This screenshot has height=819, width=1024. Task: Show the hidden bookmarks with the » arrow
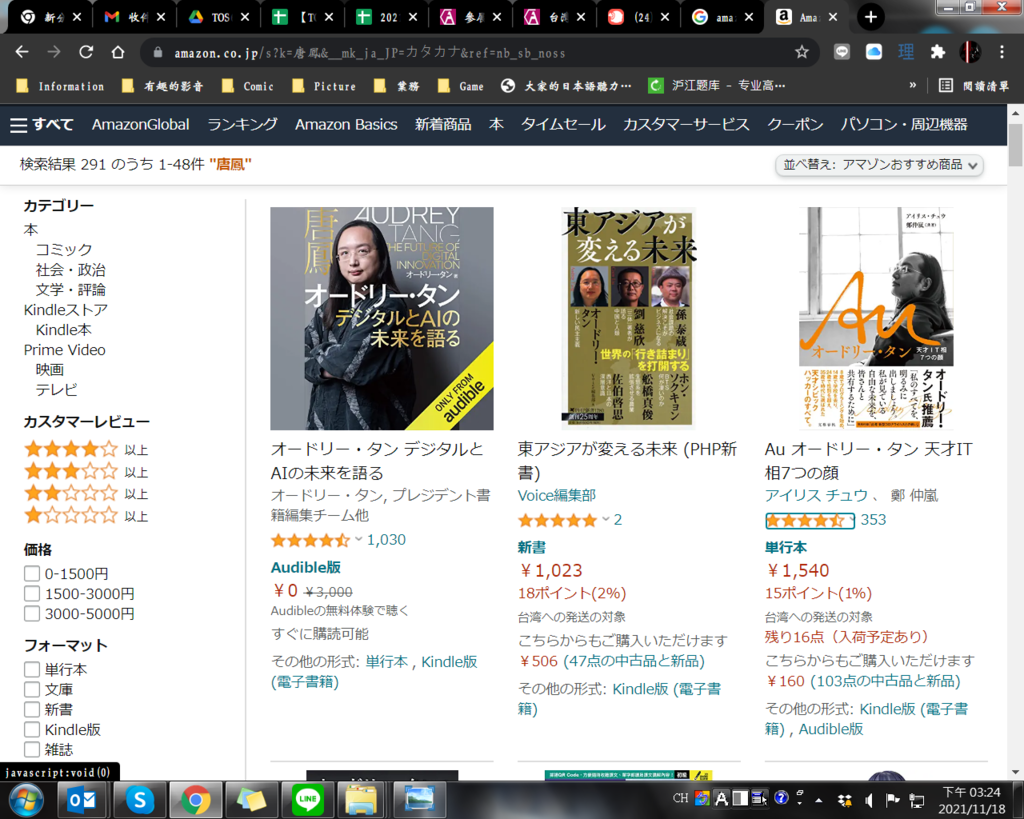[x=912, y=86]
